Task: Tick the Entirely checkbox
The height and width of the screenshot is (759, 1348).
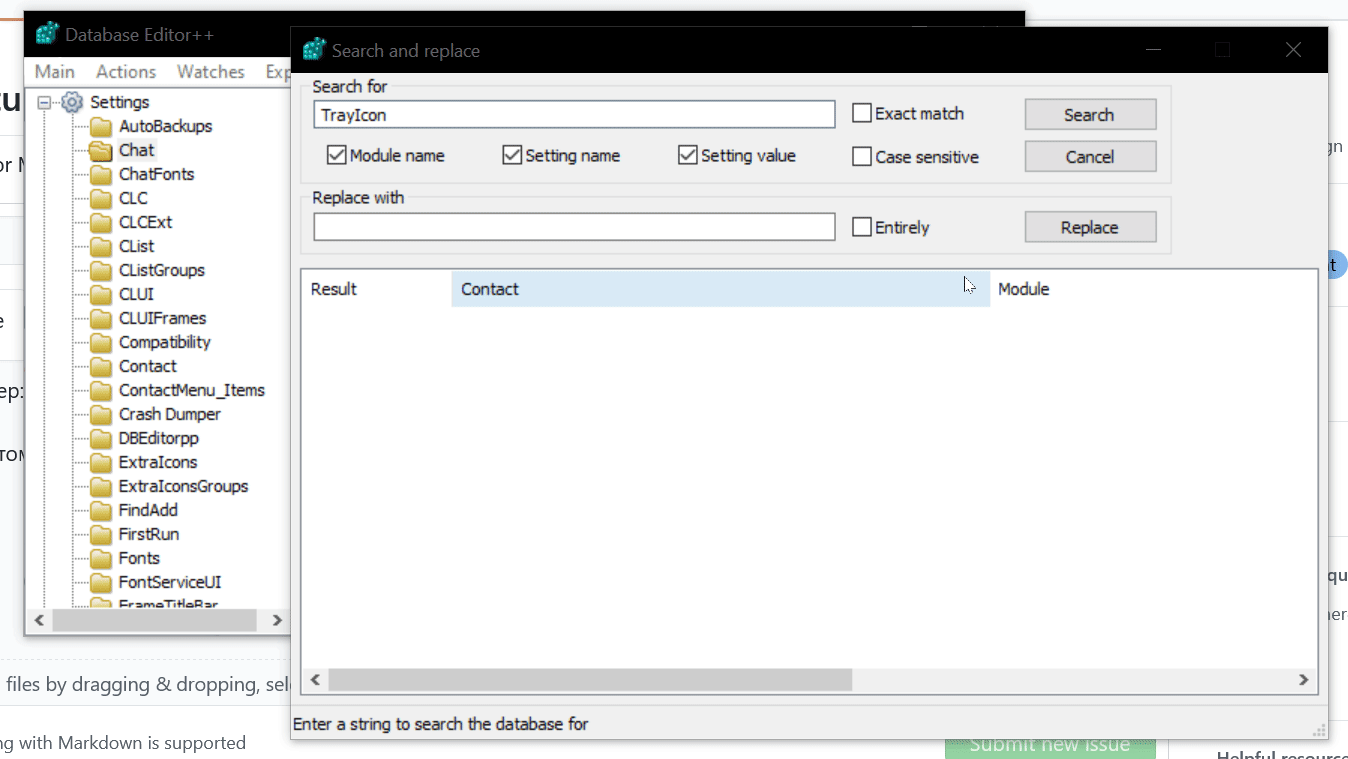Action: tap(862, 228)
